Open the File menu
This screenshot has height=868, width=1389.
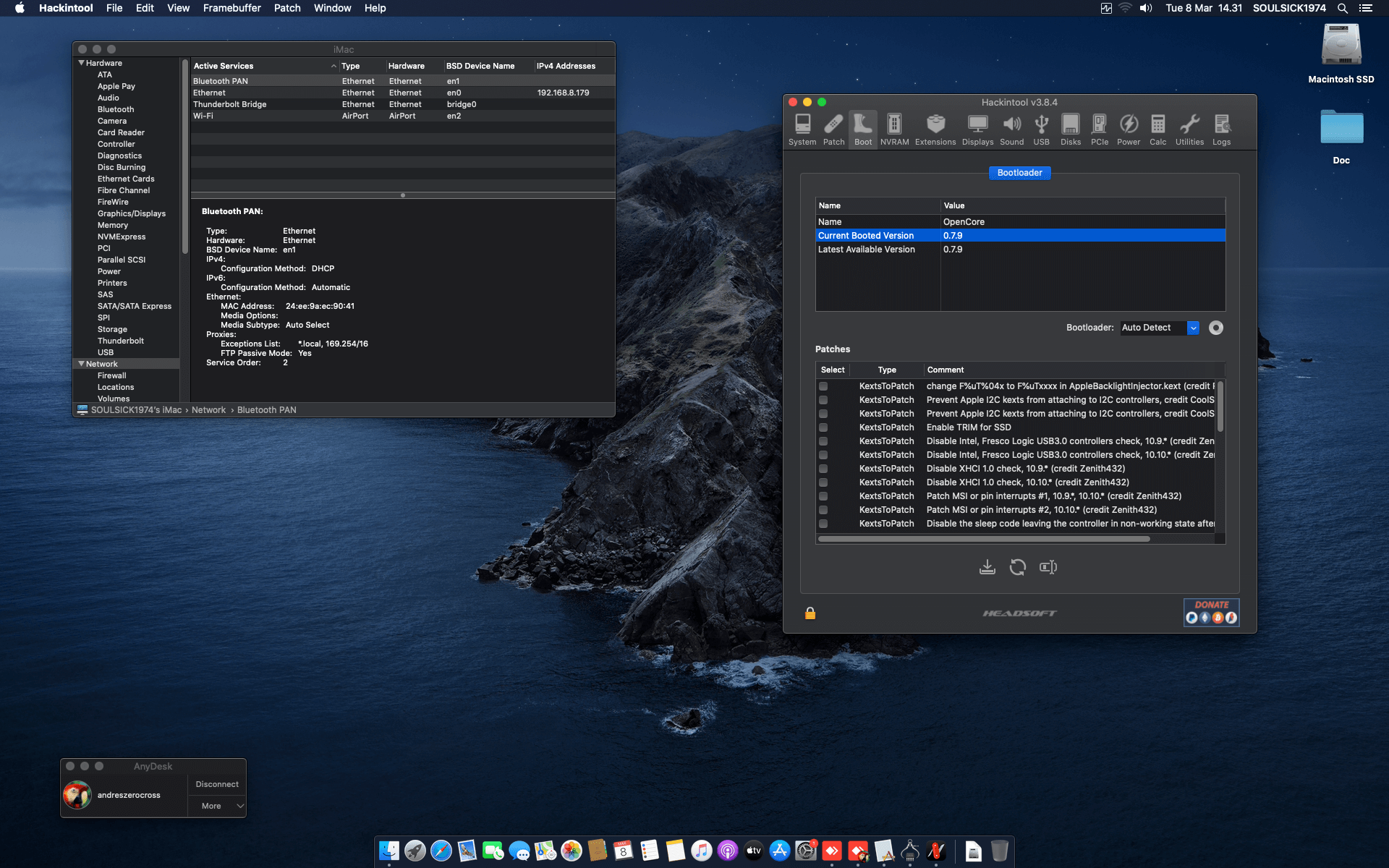tap(114, 8)
